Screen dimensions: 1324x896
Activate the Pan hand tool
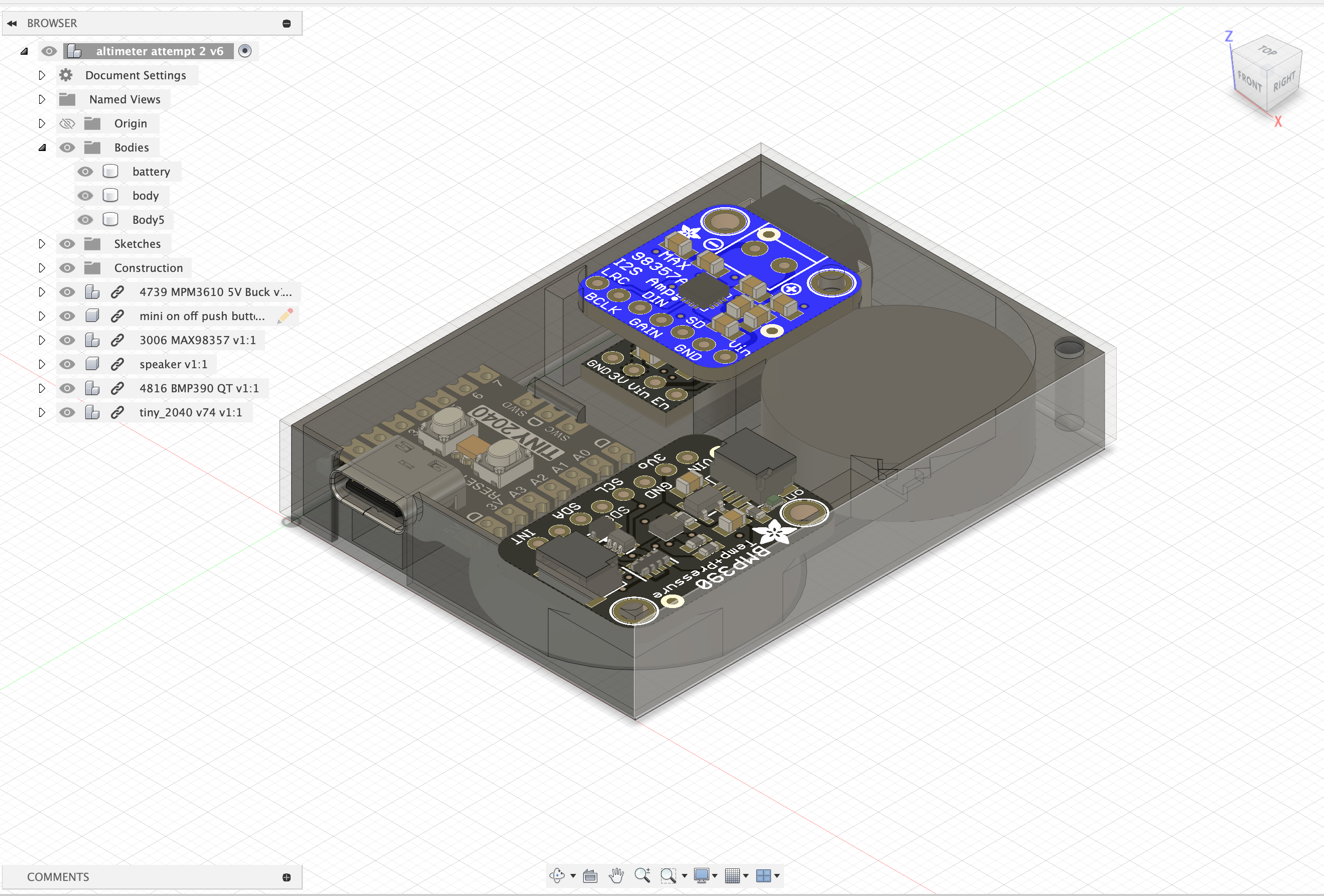(x=616, y=875)
